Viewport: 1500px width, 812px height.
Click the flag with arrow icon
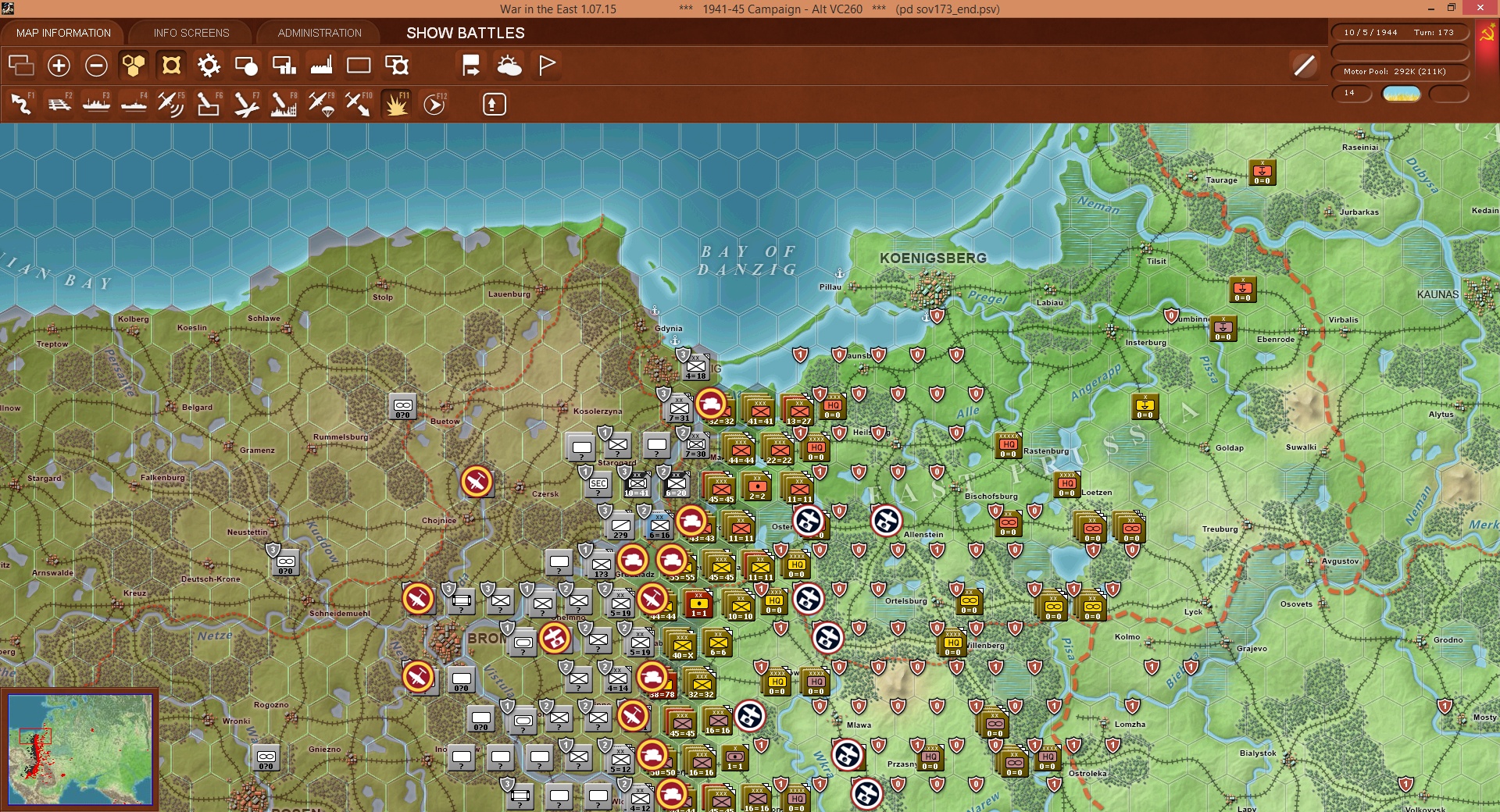click(471, 66)
